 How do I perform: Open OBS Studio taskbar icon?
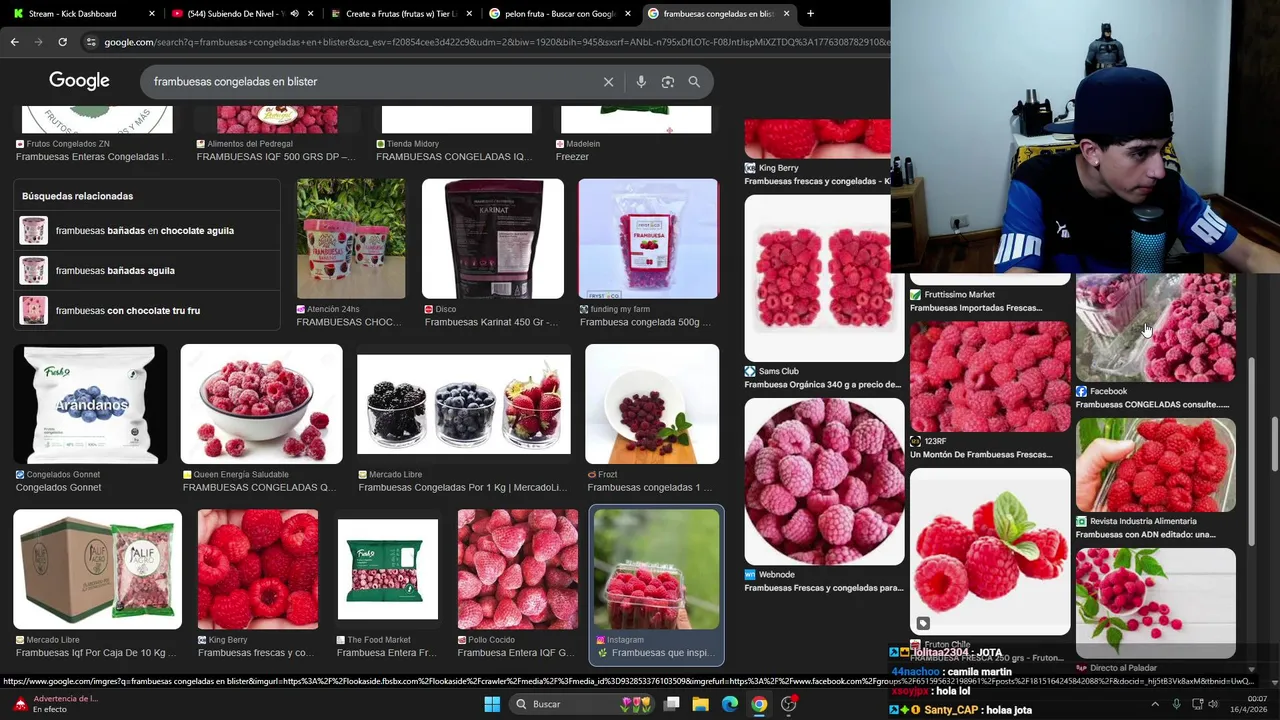tap(788, 704)
